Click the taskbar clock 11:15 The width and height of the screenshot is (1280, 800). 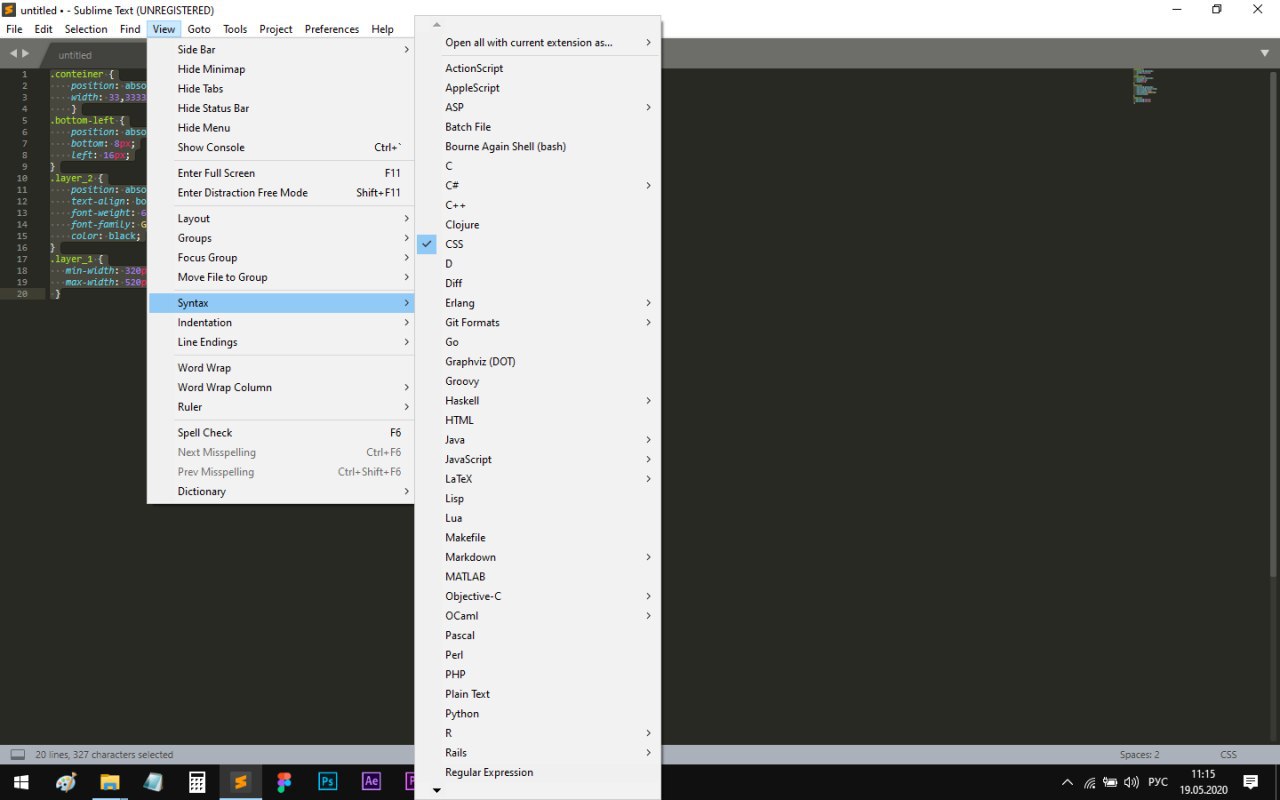pyautogui.click(x=1203, y=774)
